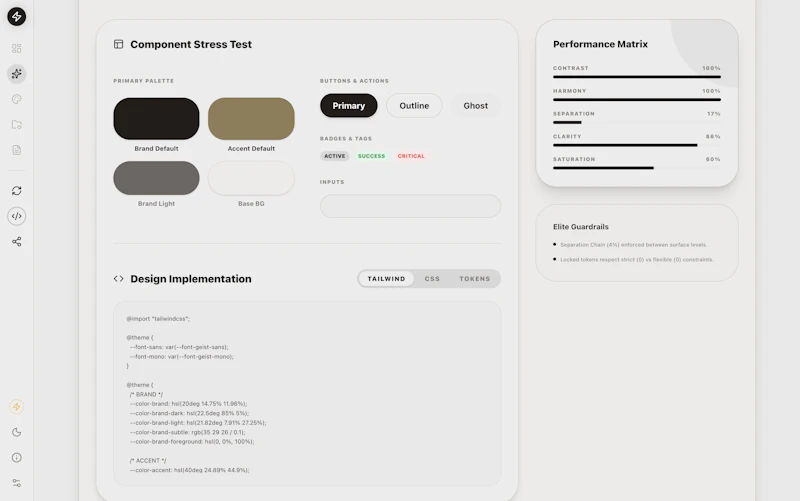This screenshot has width=800, height=501.
Task: Toggle dark mode with the moon icon
Action: tap(17, 432)
